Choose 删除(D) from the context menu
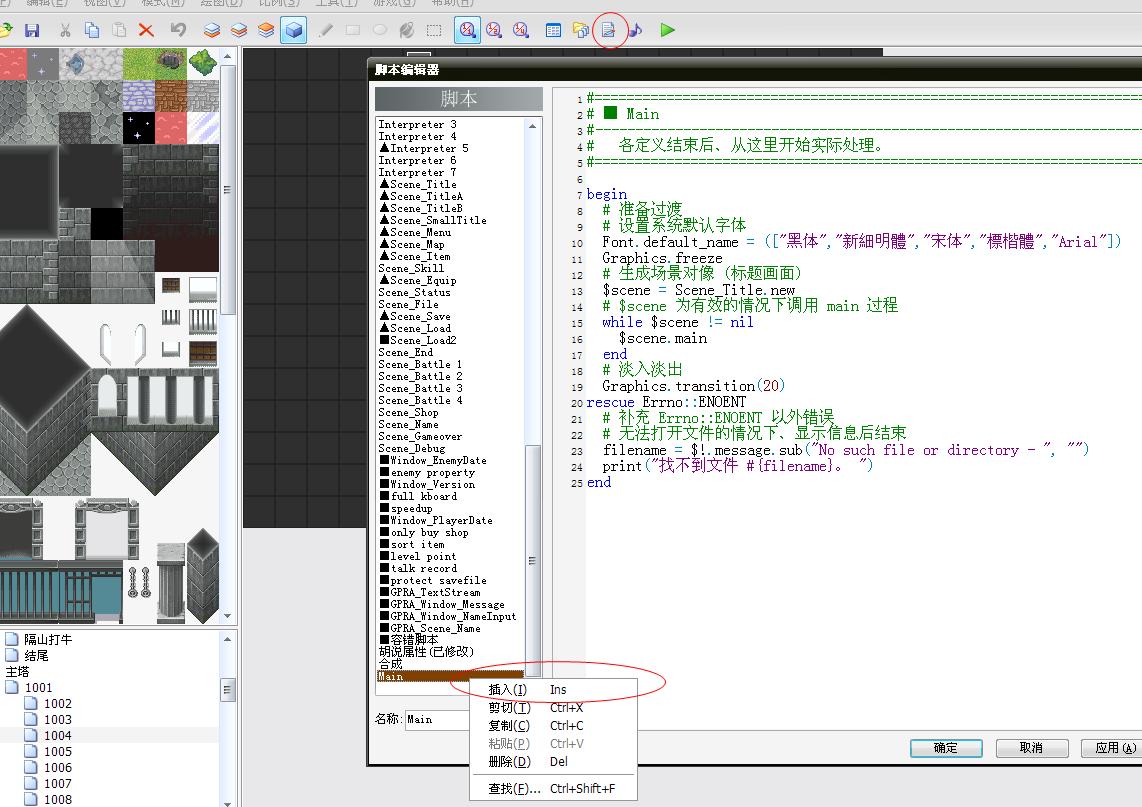The width and height of the screenshot is (1142, 807). click(554, 762)
